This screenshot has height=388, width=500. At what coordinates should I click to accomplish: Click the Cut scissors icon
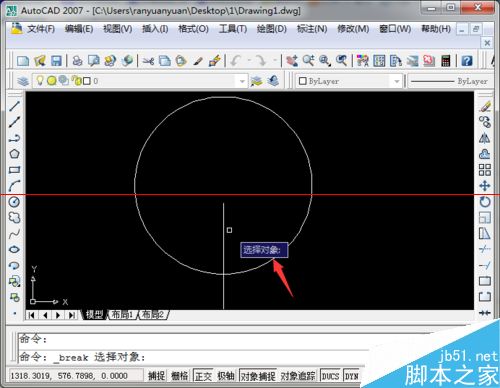[x=148, y=61]
